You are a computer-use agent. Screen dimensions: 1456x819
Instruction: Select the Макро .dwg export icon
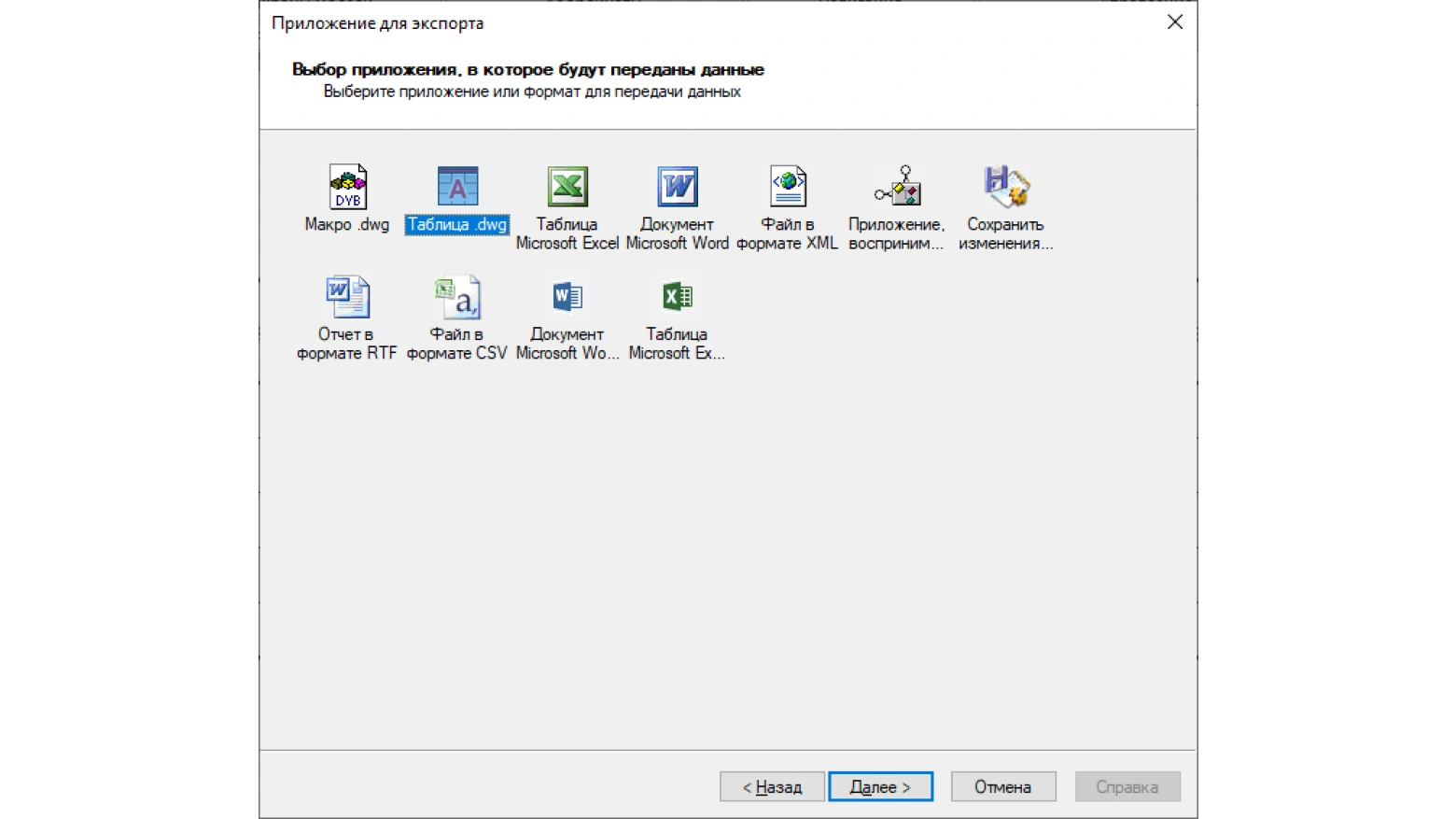[347, 187]
